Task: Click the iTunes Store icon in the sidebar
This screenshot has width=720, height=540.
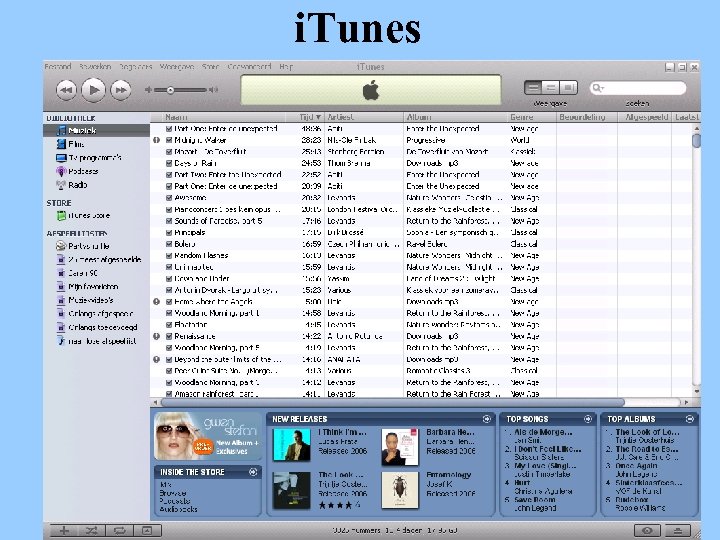Action: coord(61,215)
